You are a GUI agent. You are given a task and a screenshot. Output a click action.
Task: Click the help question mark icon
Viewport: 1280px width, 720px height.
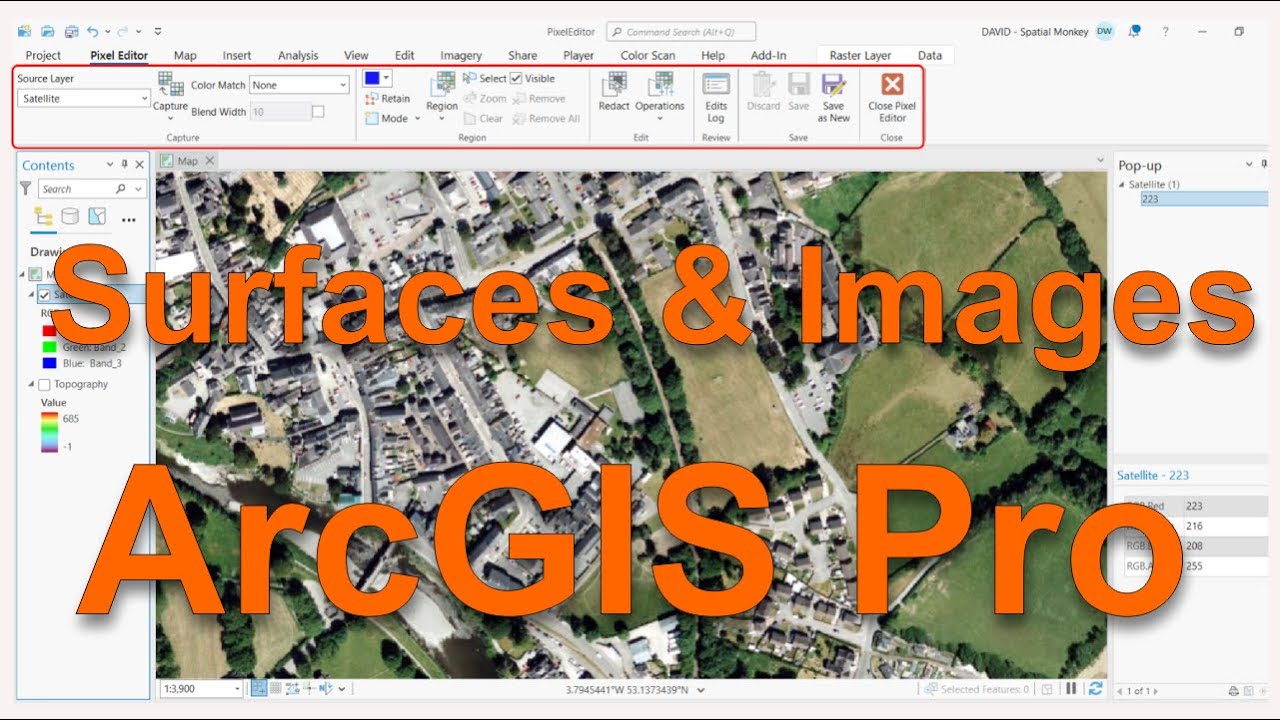point(1166,32)
